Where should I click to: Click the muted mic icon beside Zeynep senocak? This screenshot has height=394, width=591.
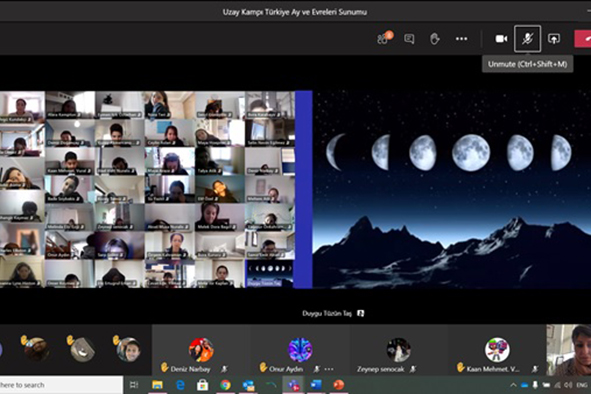tap(413, 369)
